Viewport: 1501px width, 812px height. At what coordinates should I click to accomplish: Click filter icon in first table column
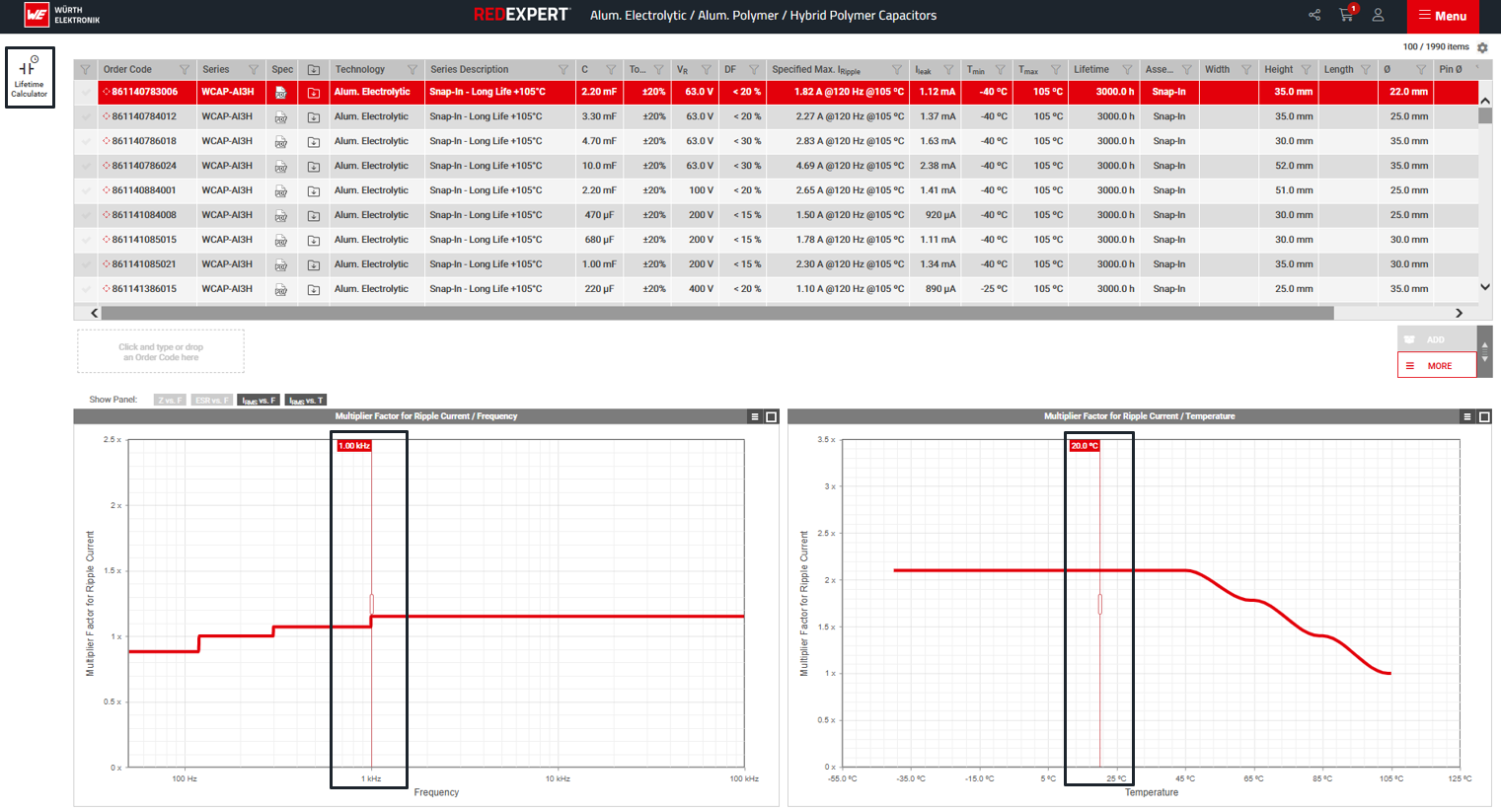pyautogui.click(x=85, y=69)
